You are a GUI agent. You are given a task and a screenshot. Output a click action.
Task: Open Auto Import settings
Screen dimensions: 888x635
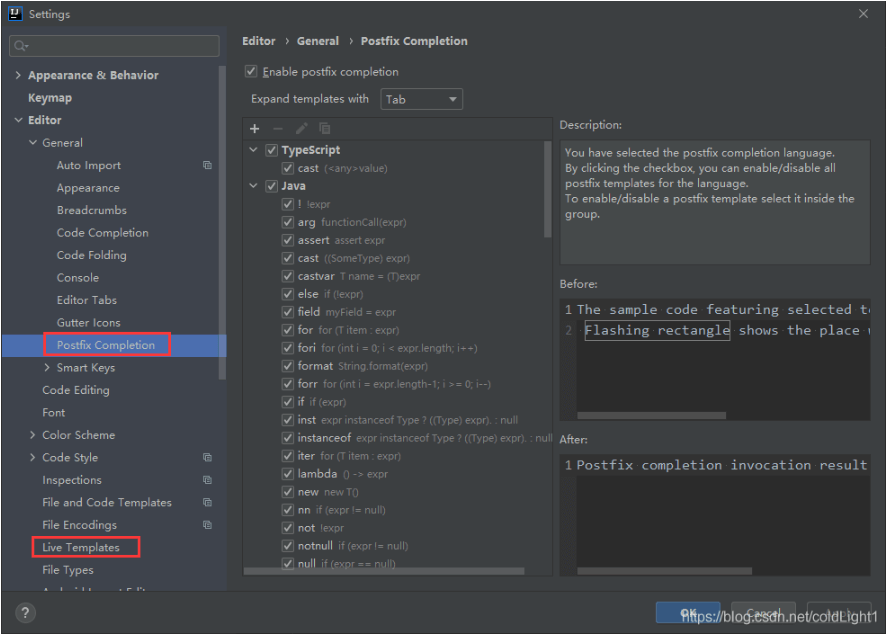(x=88, y=165)
